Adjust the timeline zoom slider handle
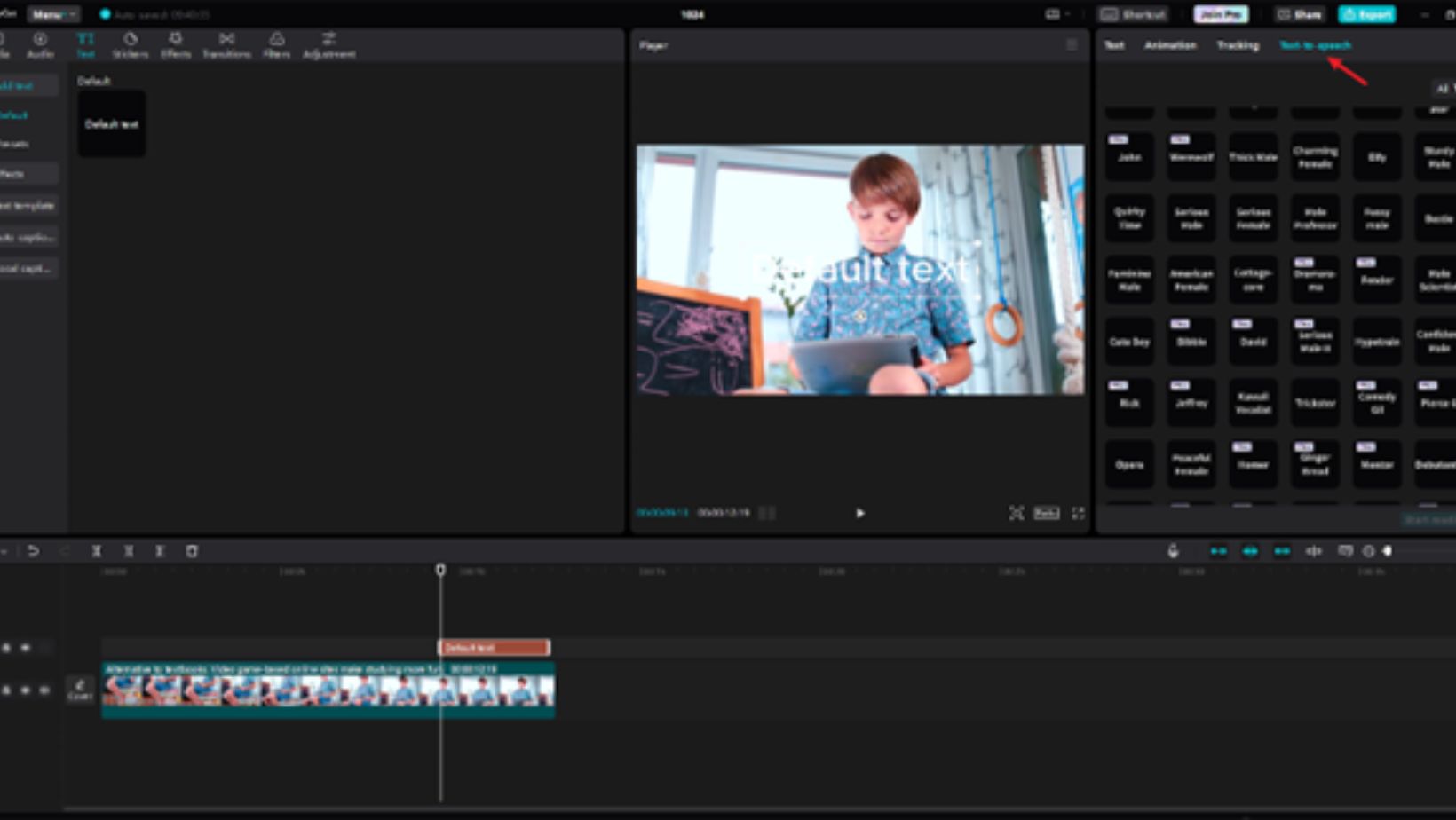1456x820 pixels. coord(1388,551)
